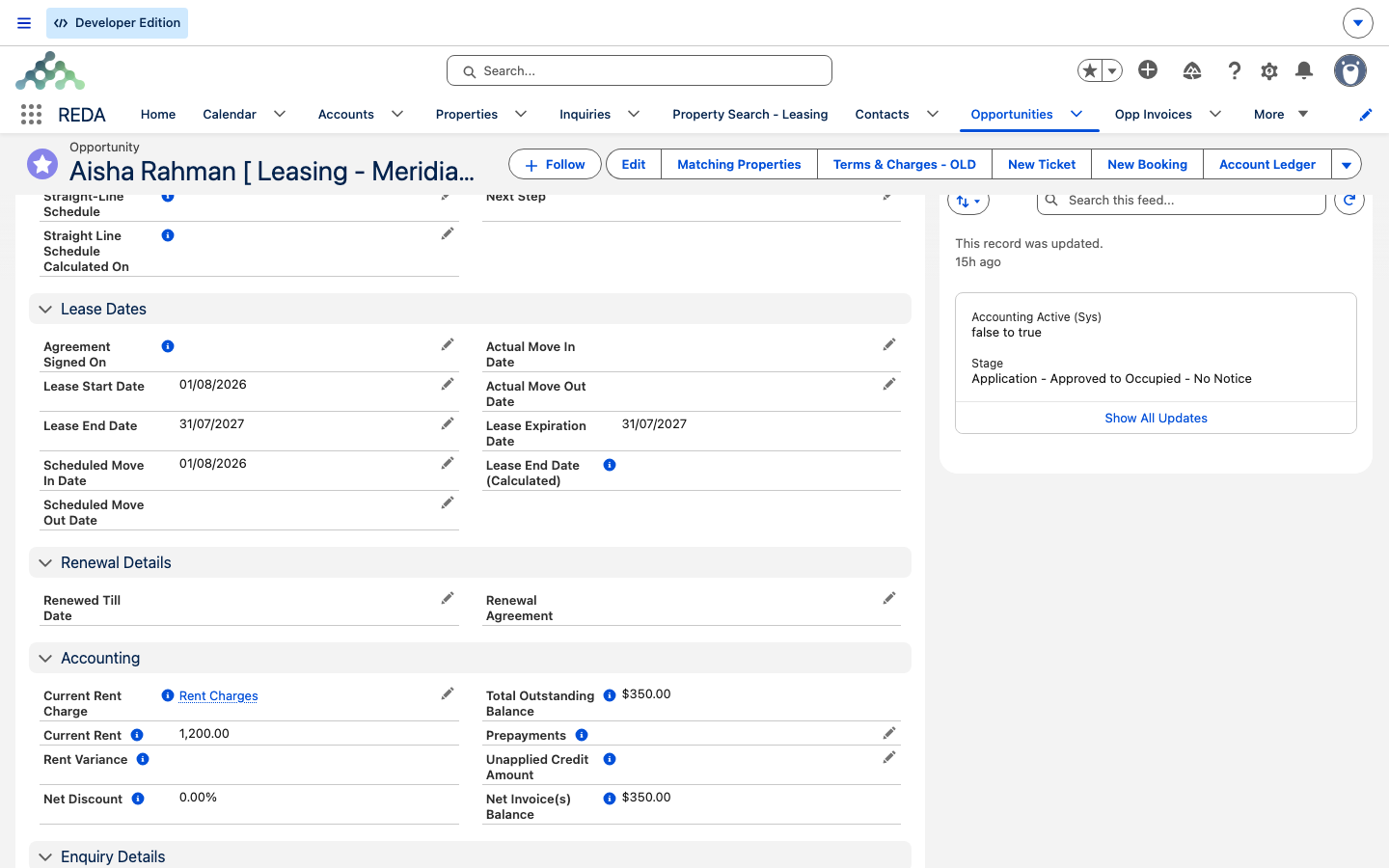This screenshot has width=1389, height=868.
Task: Focus the global Search box
Action: coord(640,70)
